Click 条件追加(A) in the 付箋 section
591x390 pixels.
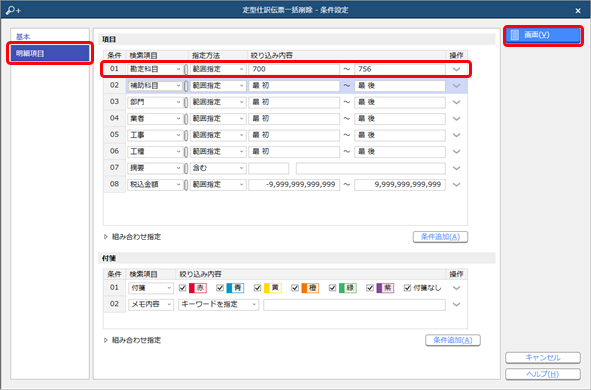453,340
